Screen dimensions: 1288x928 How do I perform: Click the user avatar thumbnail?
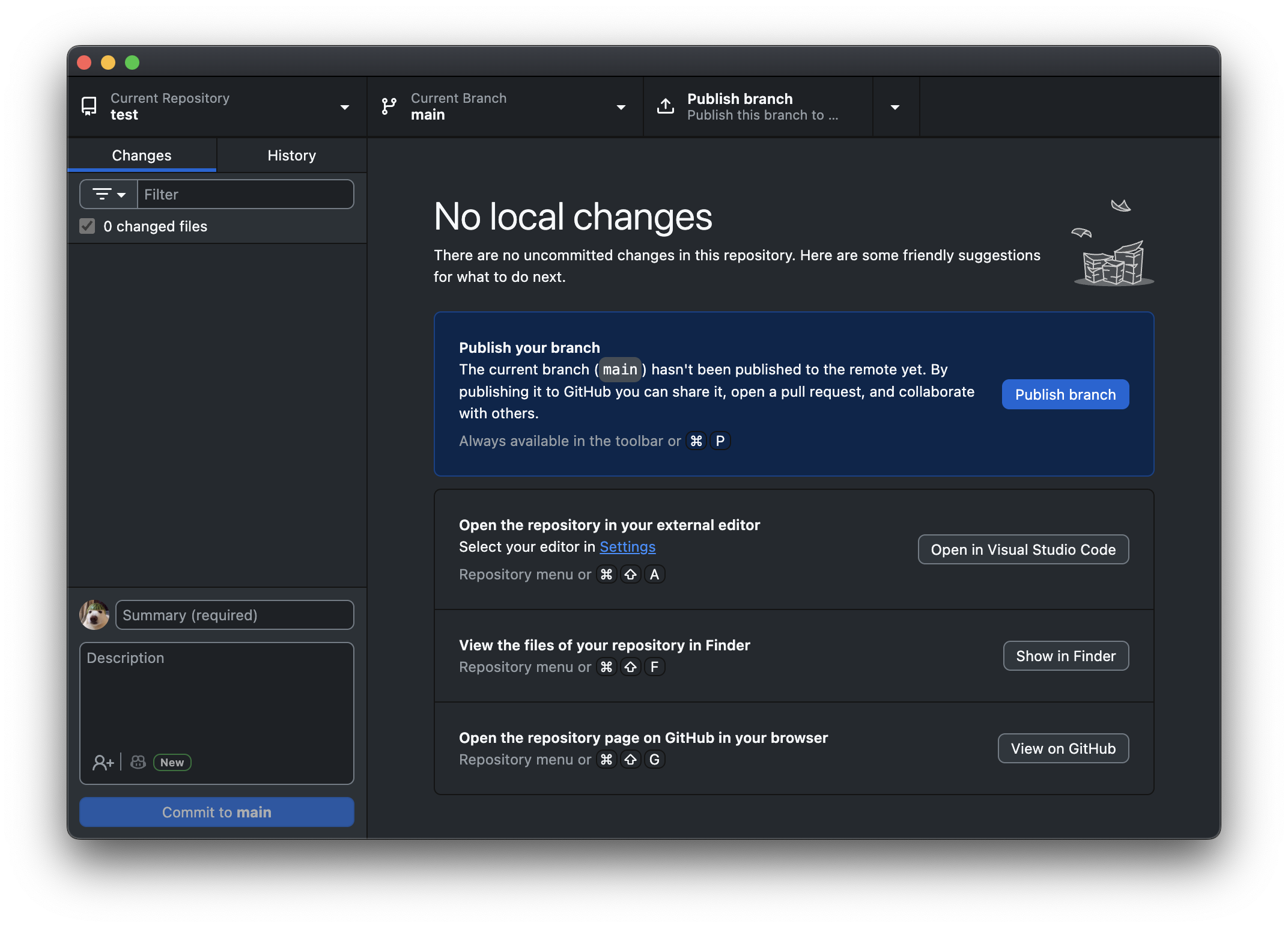click(94, 615)
